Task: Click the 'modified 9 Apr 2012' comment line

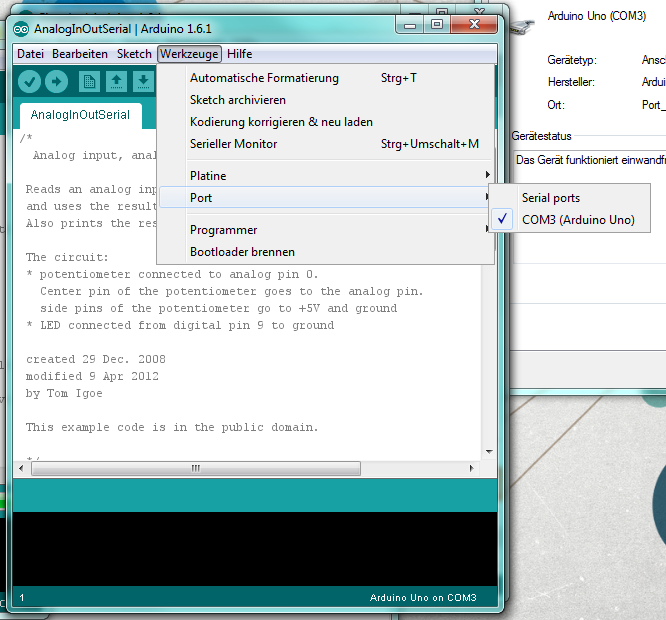Action: point(92,376)
